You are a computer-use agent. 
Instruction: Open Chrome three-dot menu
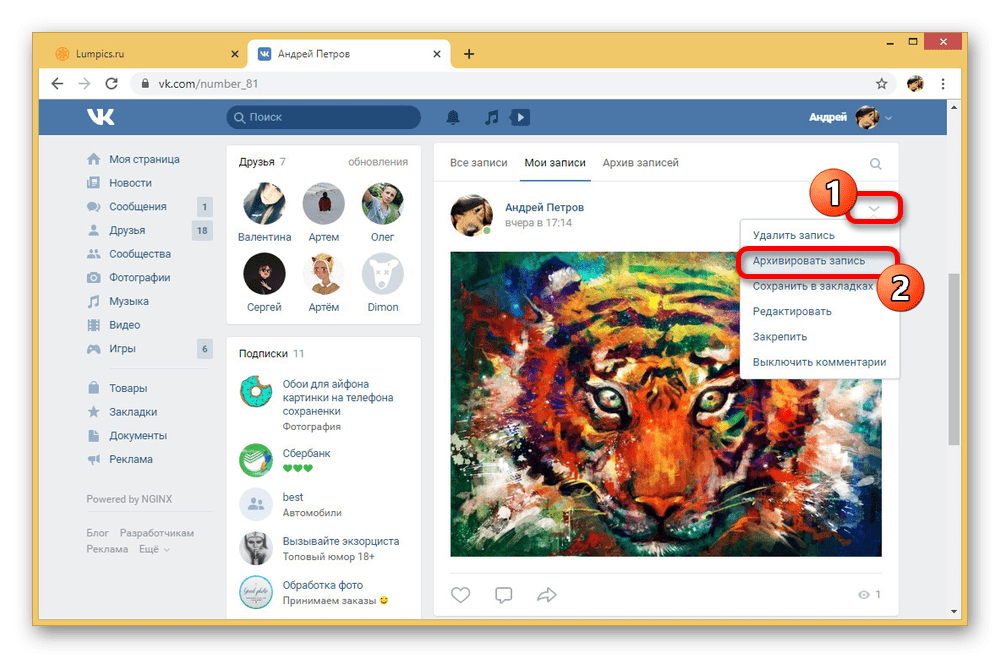(x=943, y=84)
